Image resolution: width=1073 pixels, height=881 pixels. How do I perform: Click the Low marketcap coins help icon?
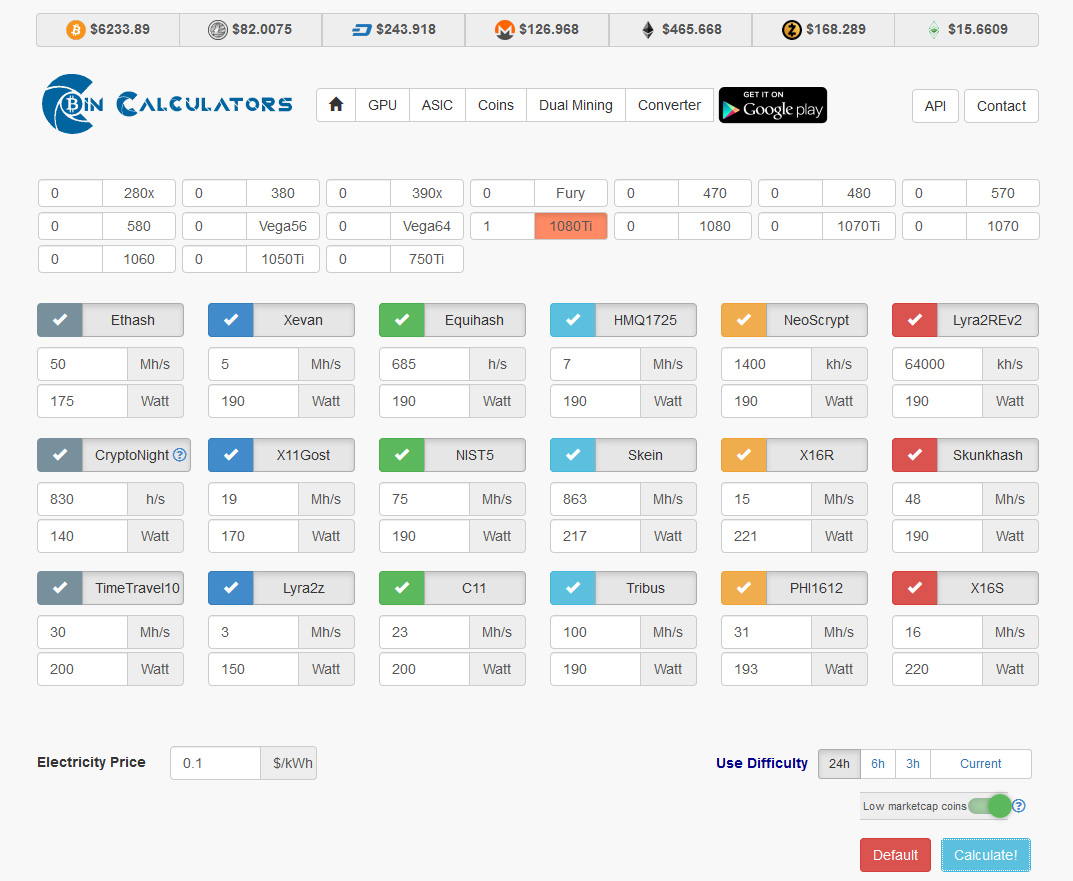pyautogui.click(x=1018, y=806)
